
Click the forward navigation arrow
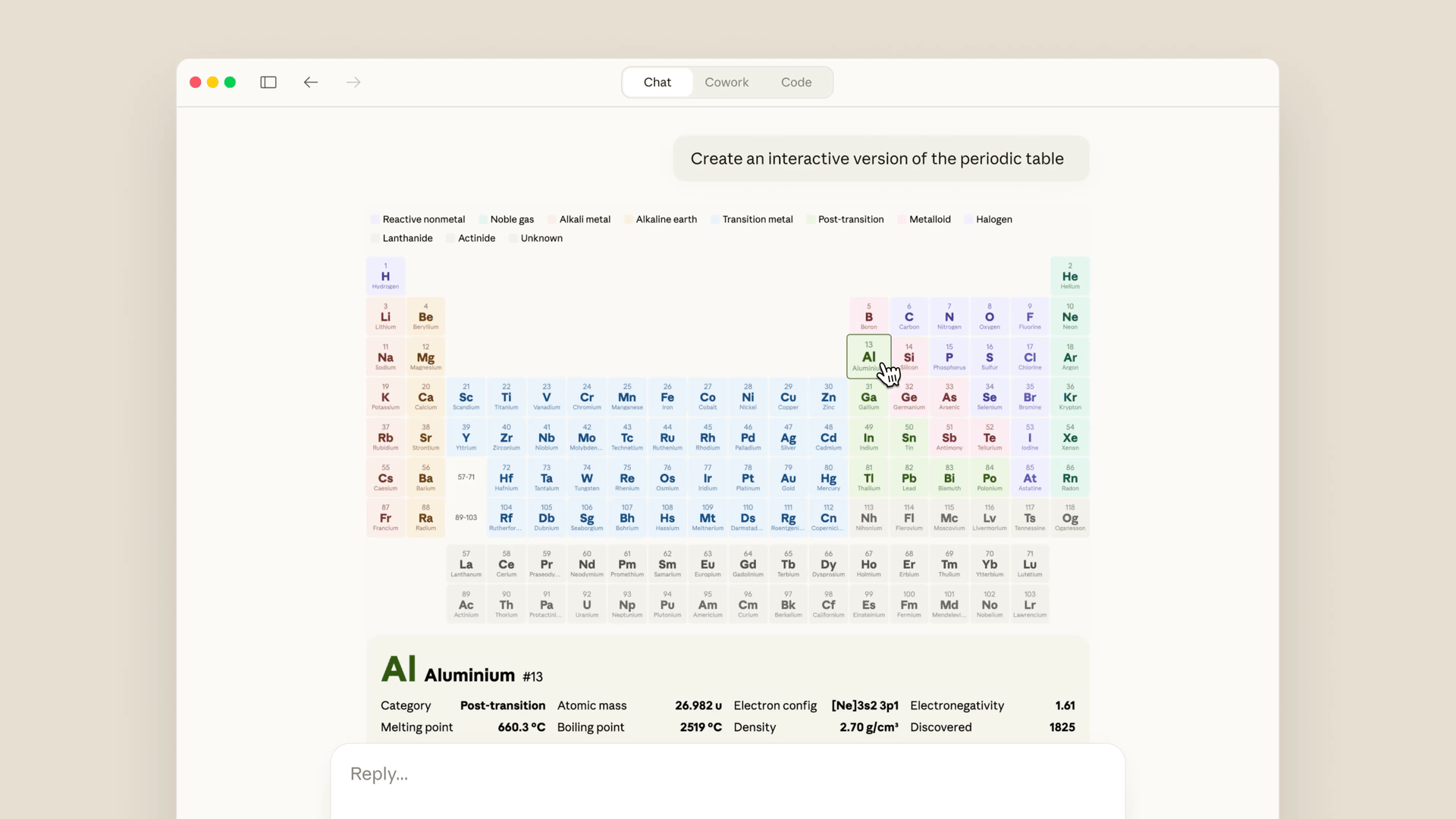353,82
